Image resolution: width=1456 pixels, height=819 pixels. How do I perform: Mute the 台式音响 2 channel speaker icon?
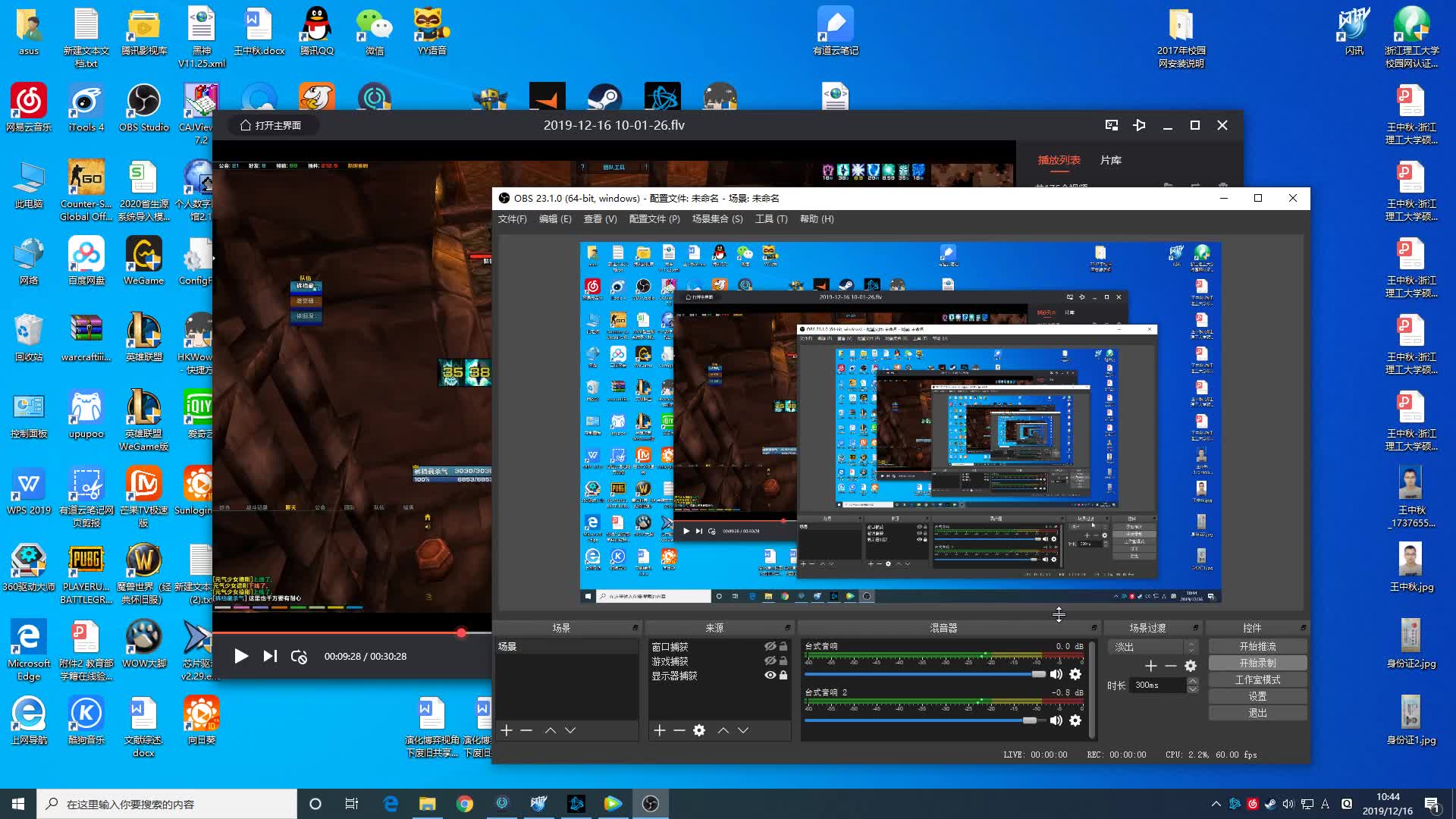[1056, 720]
